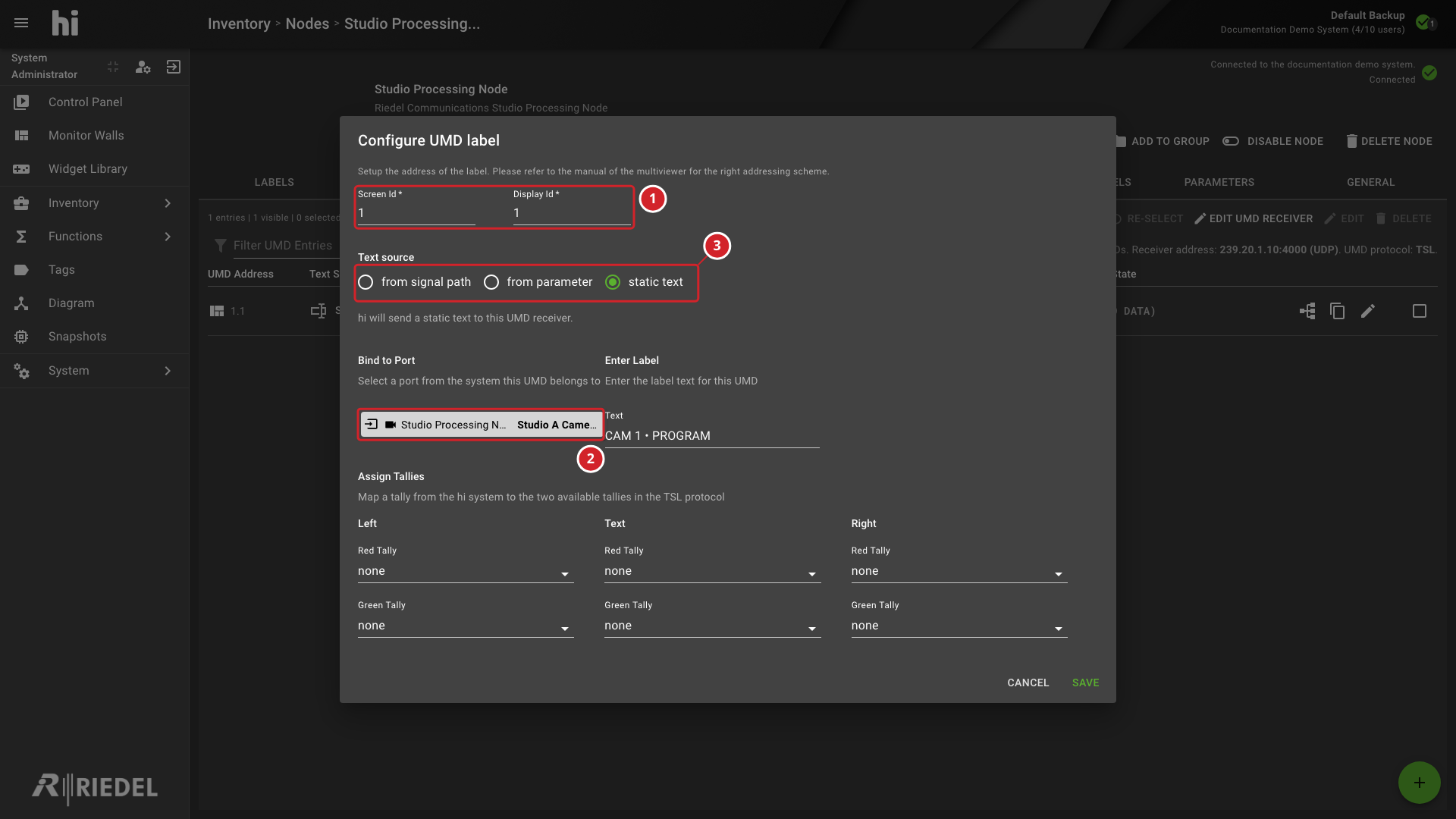
Task: Click Delete Node button
Action: pyautogui.click(x=1389, y=141)
